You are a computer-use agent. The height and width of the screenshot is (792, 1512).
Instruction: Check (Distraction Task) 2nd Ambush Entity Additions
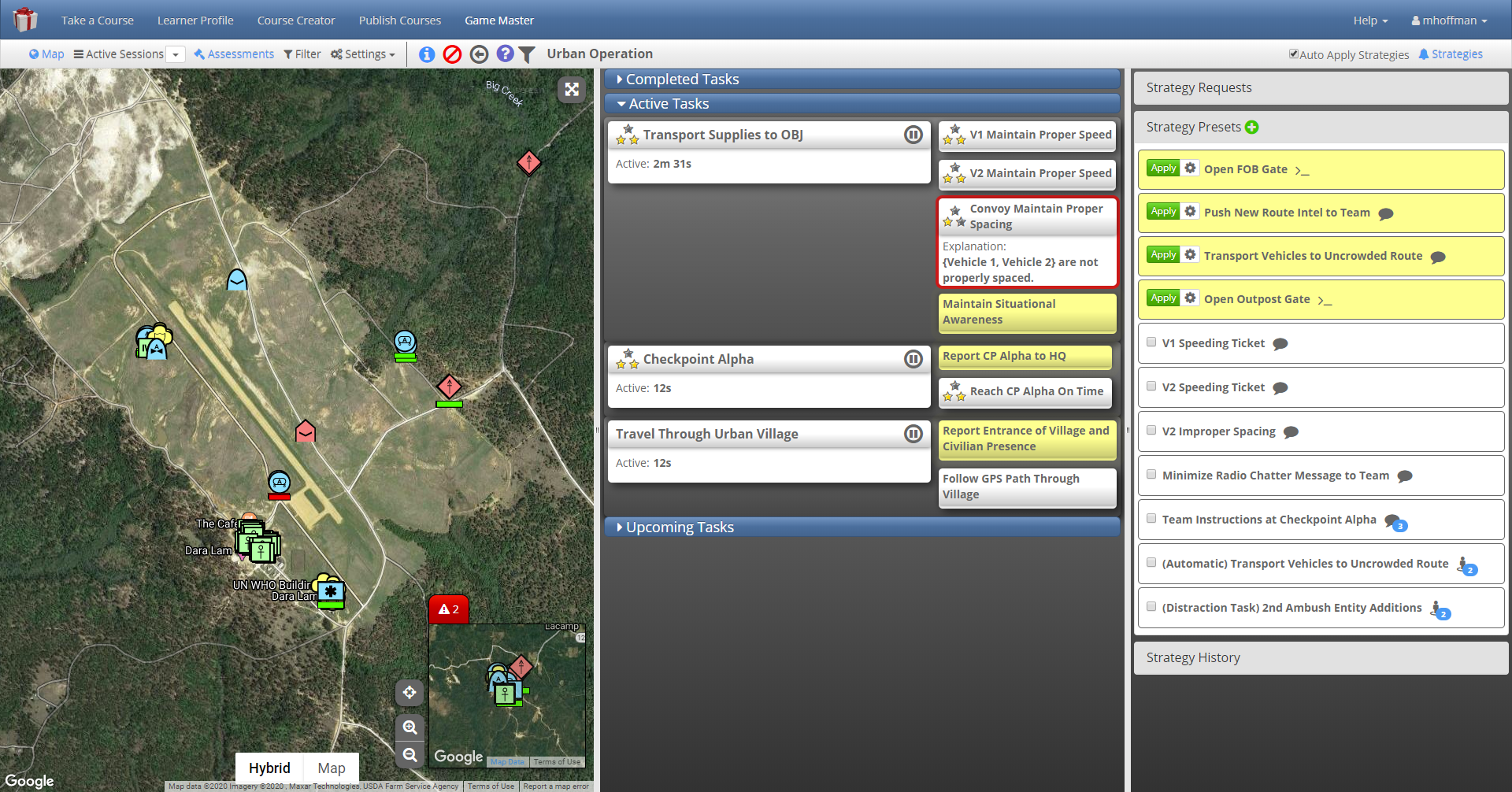(x=1151, y=607)
